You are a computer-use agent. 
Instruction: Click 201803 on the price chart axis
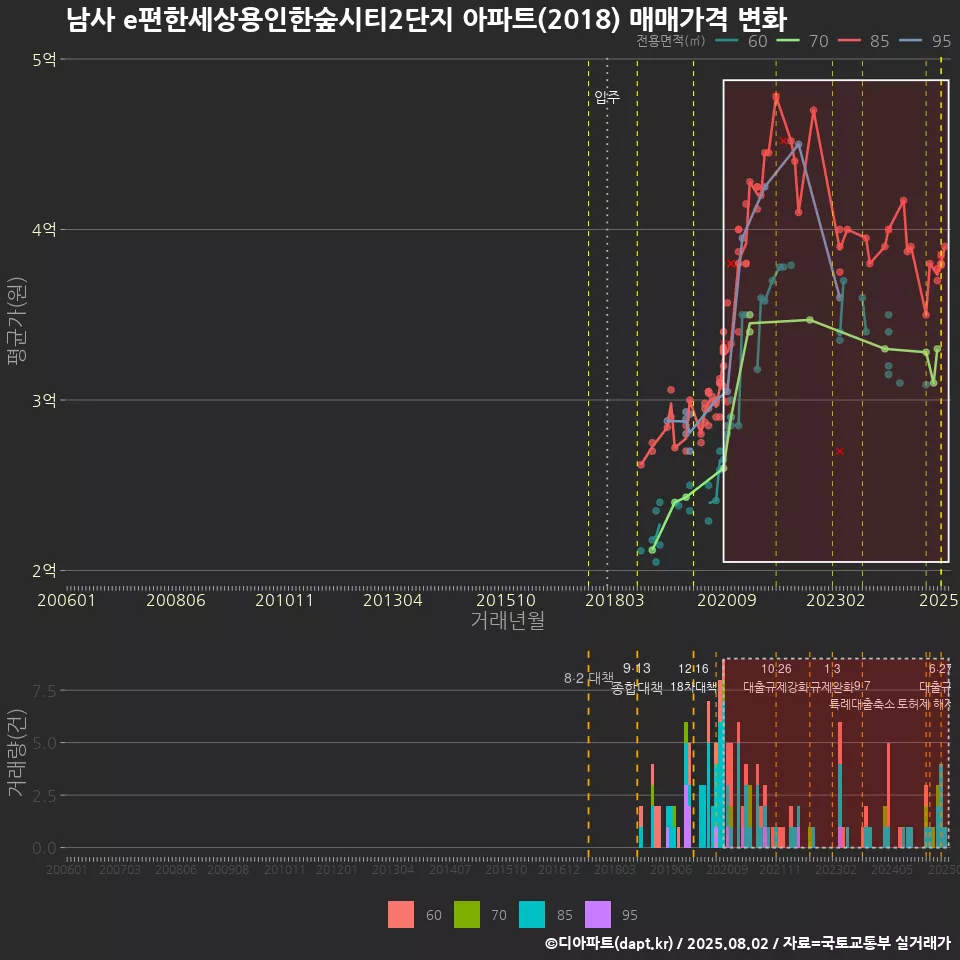[x=615, y=600]
